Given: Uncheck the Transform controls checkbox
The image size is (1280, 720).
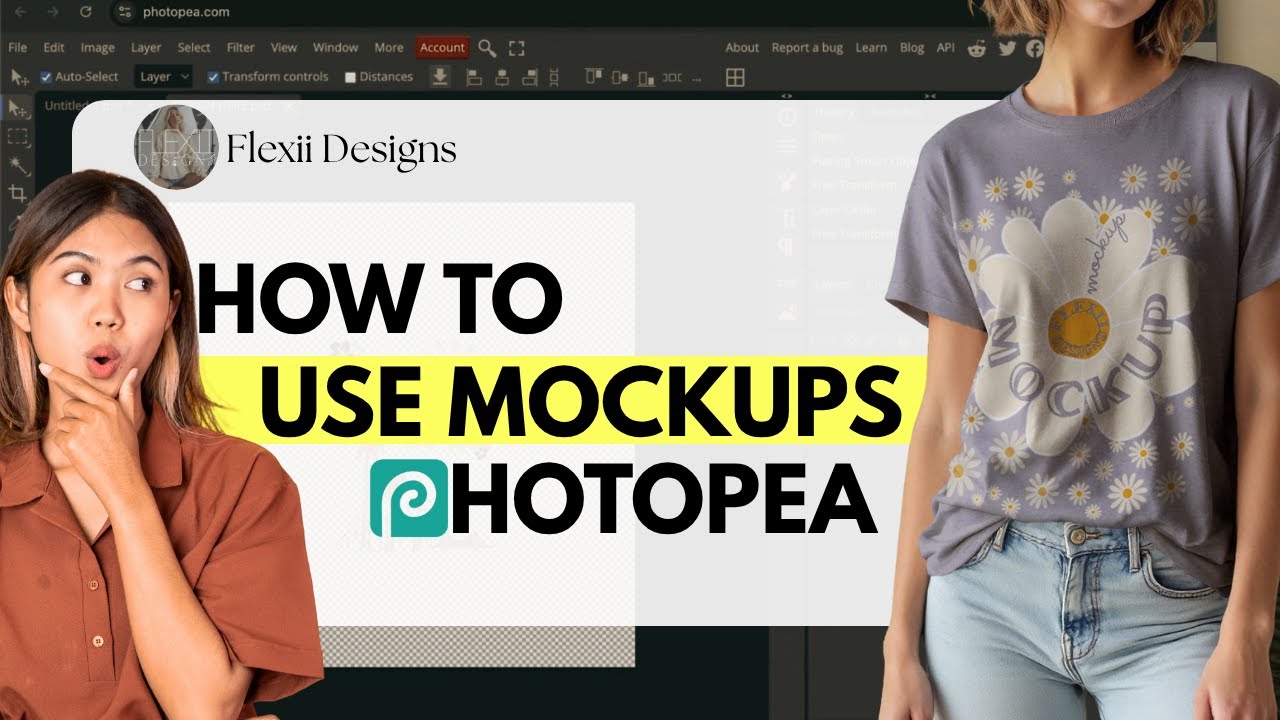Looking at the screenshot, I should tap(213, 77).
